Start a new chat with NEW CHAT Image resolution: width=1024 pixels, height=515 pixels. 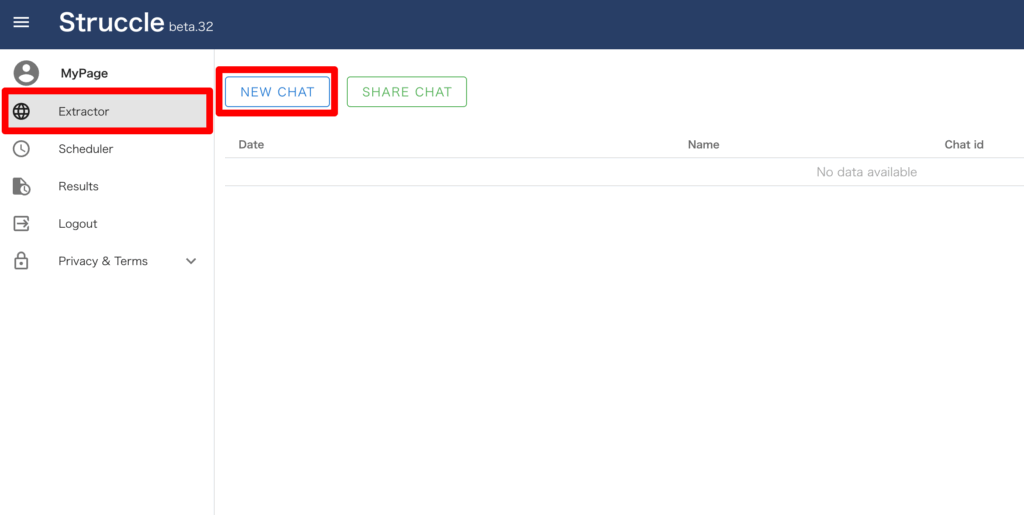pos(277,92)
